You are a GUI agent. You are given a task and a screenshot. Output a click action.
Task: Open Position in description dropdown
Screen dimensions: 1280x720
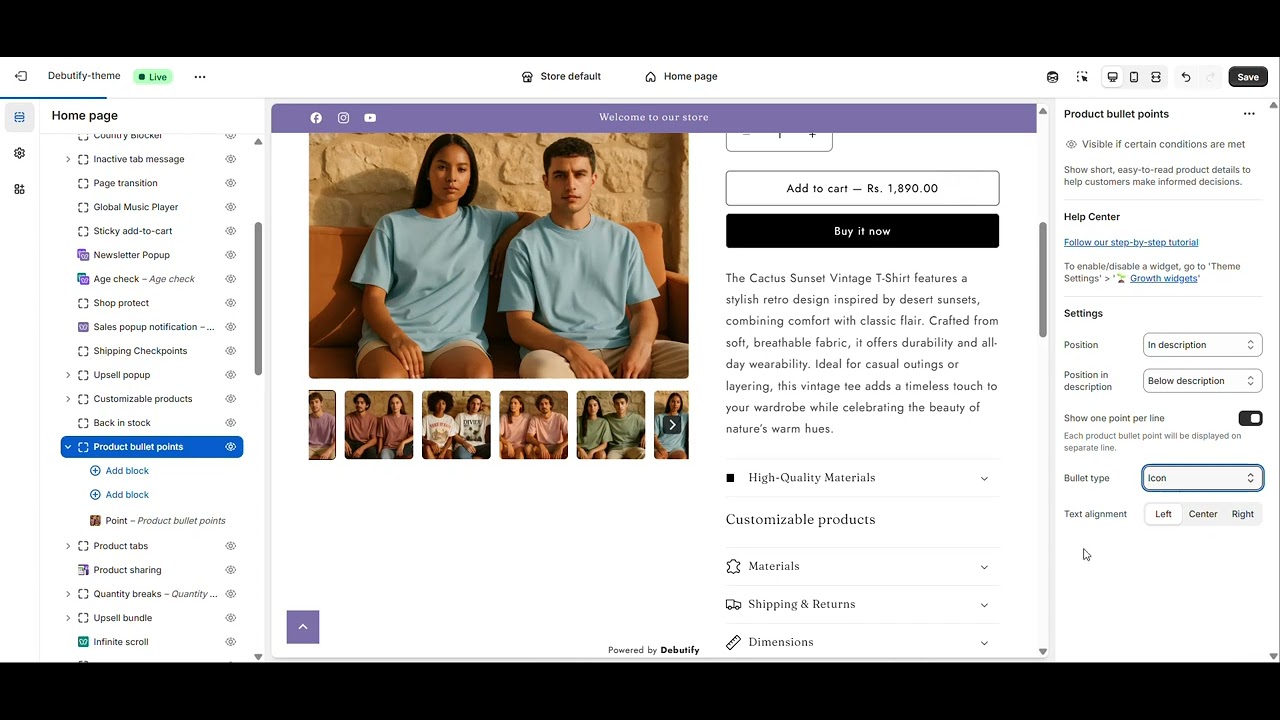pos(1202,381)
